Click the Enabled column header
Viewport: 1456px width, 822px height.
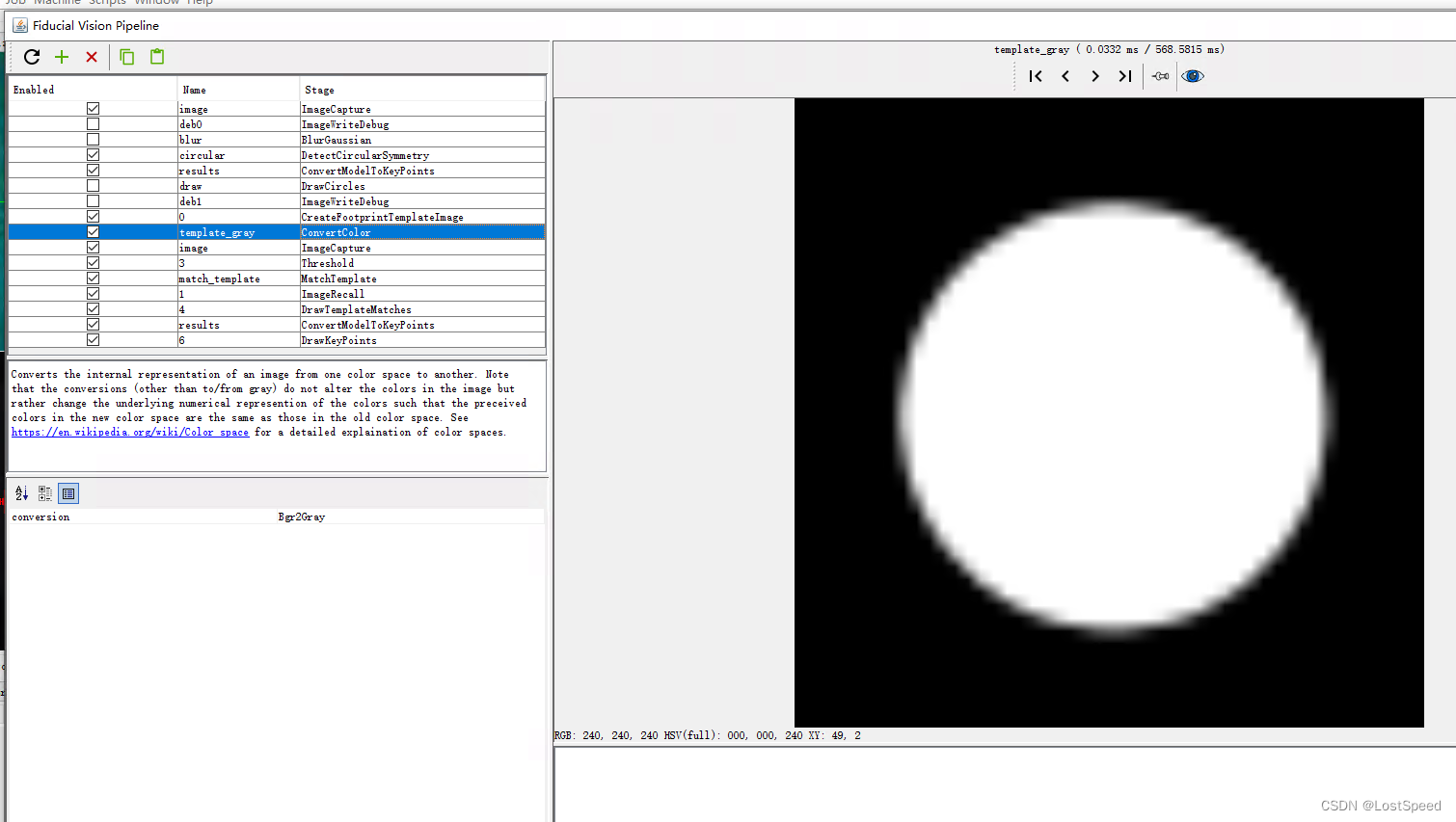point(93,90)
